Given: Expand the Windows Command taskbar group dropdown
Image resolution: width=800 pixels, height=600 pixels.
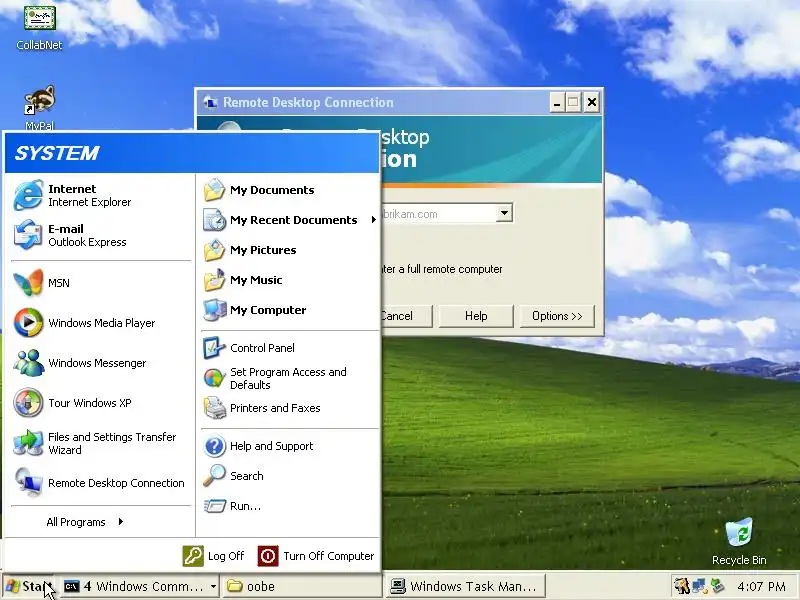Looking at the screenshot, I should click(x=213, y=586).
